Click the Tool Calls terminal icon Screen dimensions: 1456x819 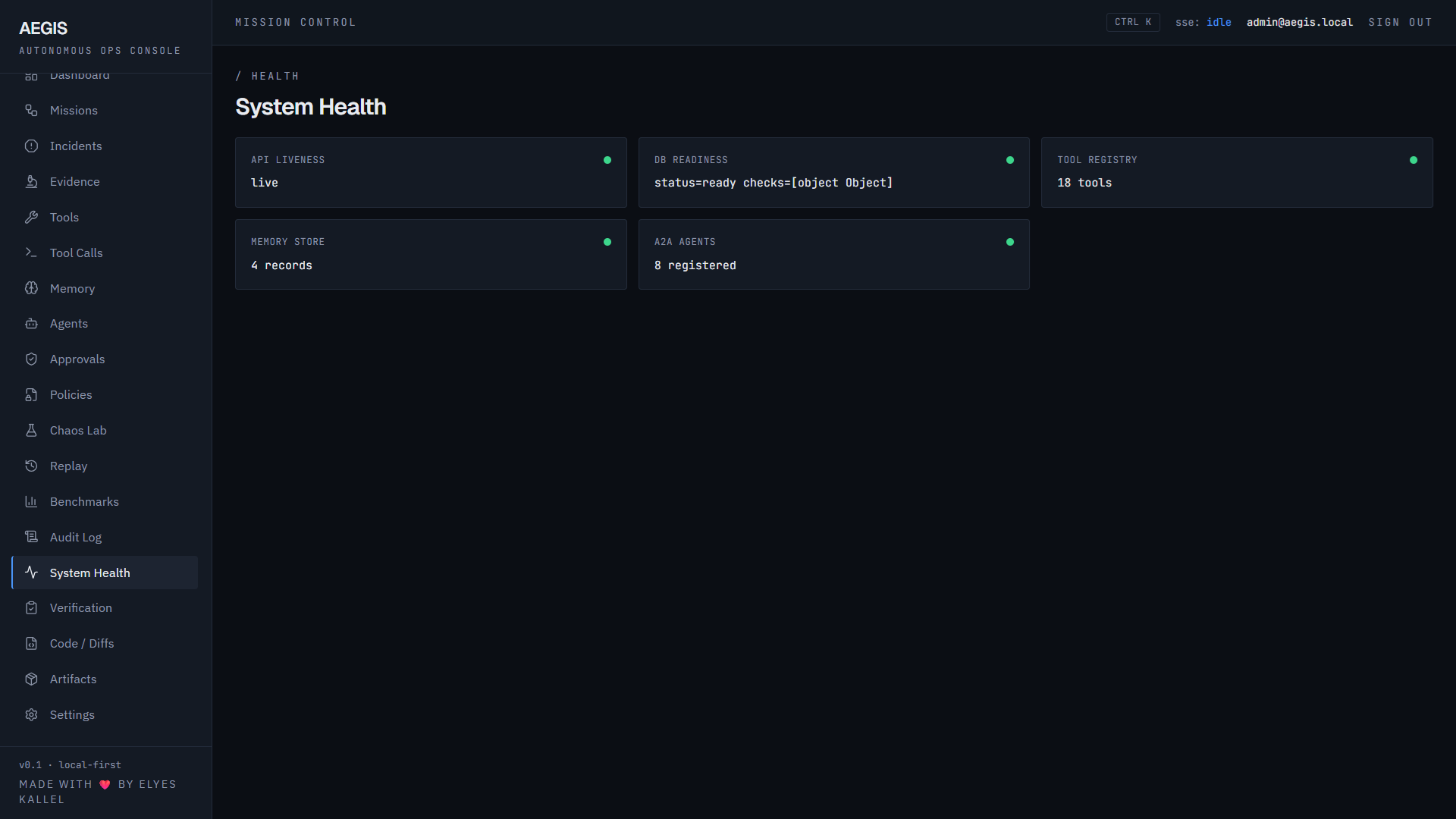pos(31,253)
